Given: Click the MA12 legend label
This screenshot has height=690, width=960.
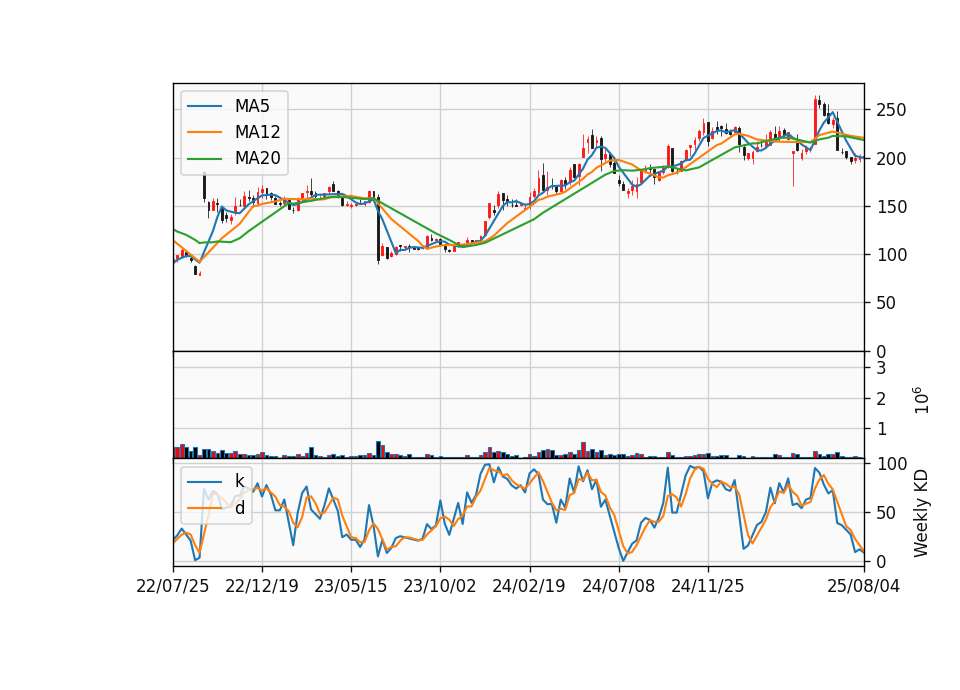Looking at the screenshot, I should tap(257, 132).
